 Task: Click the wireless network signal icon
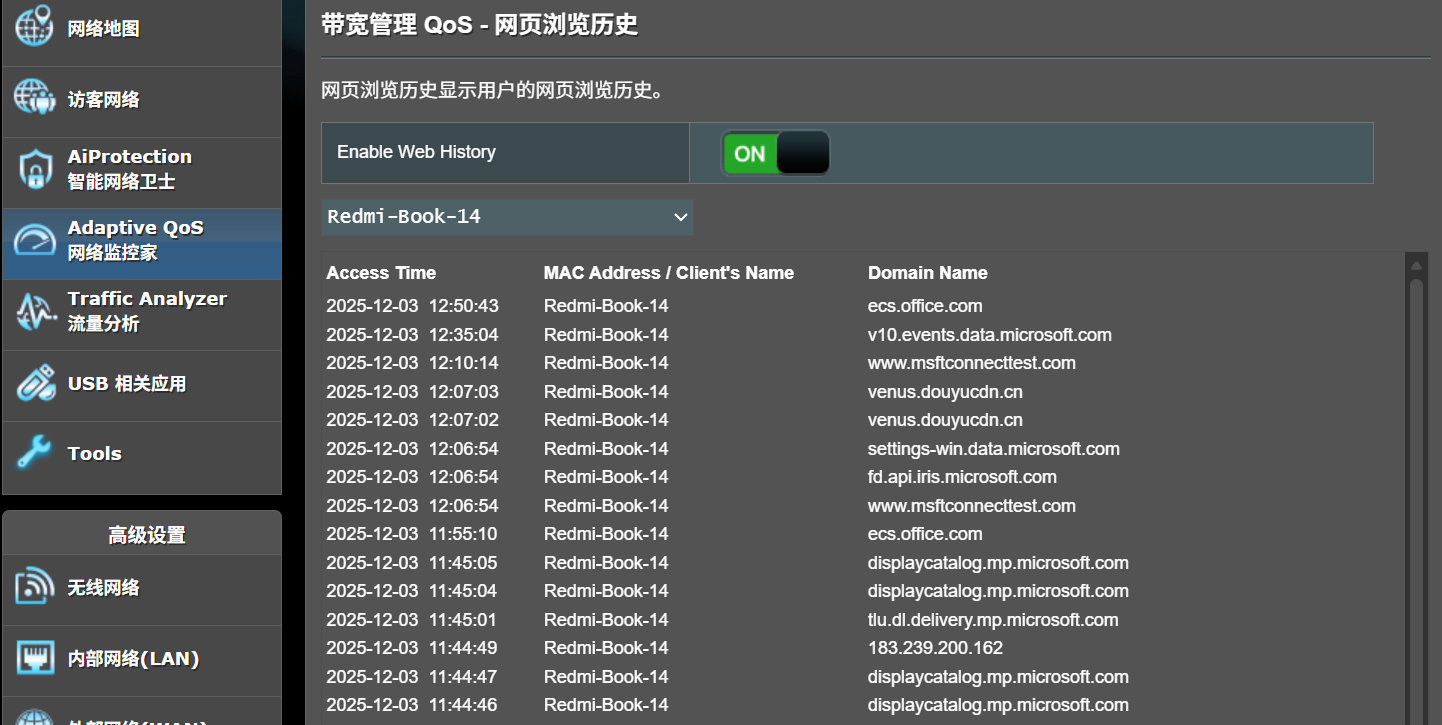coord(35,587)
